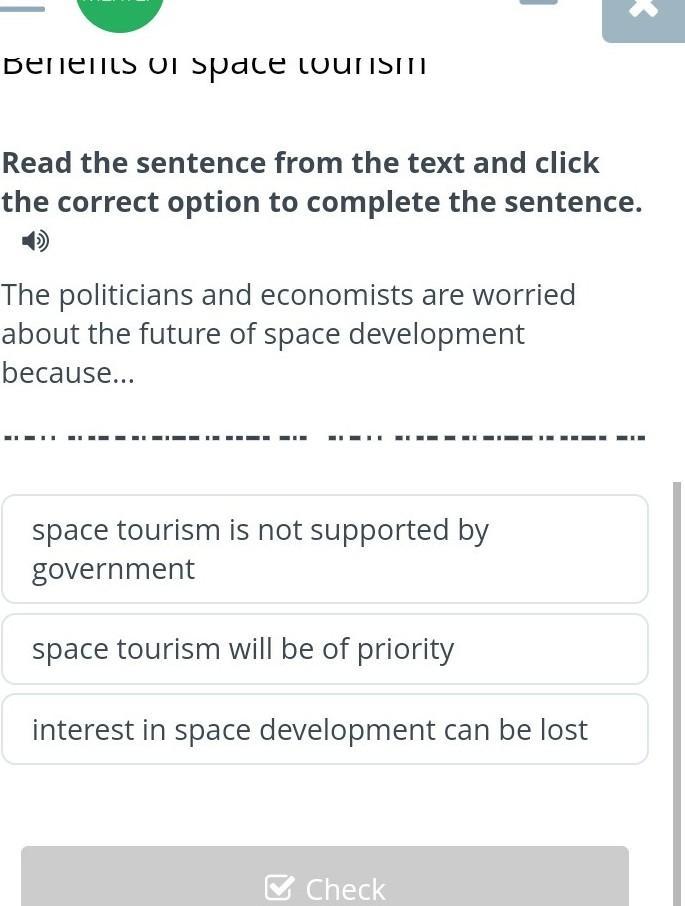Click the word "because..." in the question
This screenshot has width=685, height=906.
(68, 373)
